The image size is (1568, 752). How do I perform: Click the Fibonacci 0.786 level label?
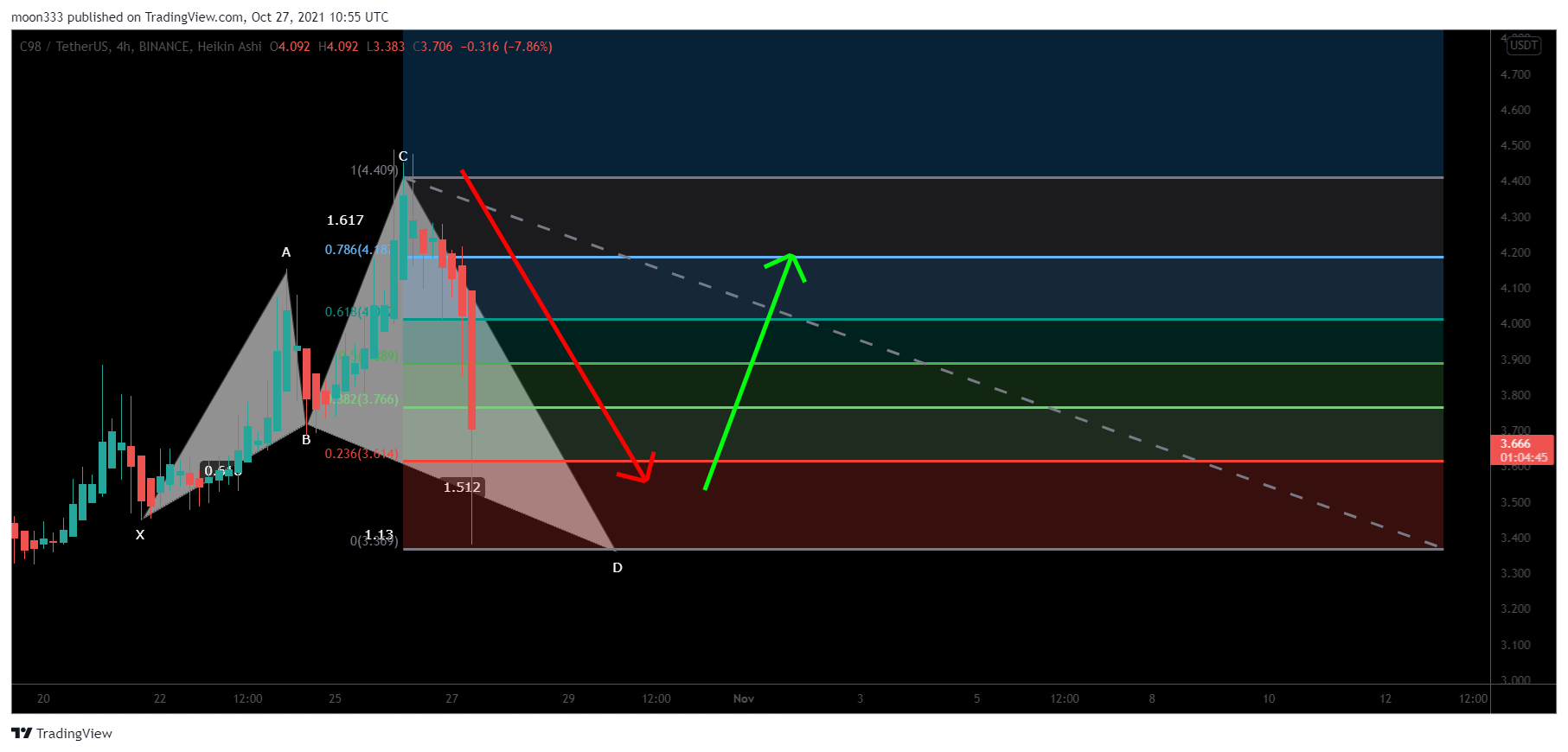359,250
